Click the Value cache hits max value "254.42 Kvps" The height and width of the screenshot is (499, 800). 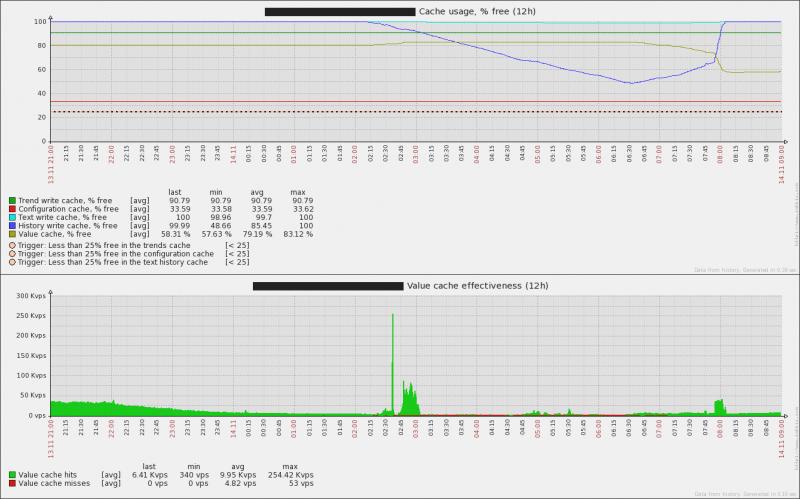point(291,475)
